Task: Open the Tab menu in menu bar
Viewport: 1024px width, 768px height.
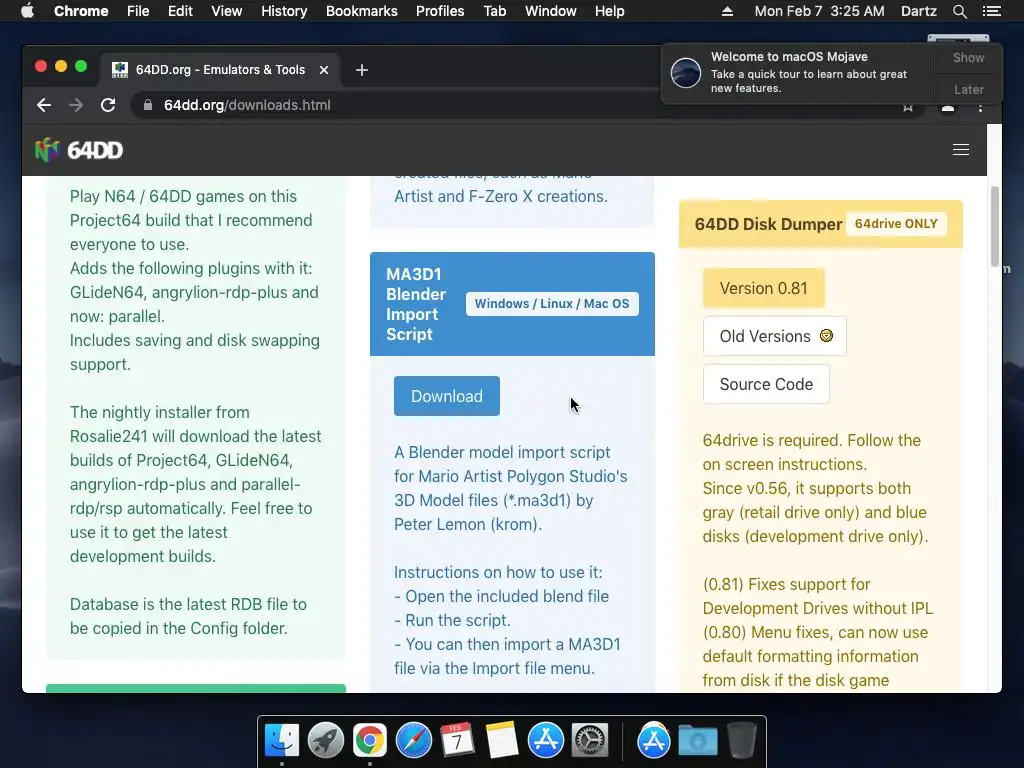Action: [x=494, y=11]
